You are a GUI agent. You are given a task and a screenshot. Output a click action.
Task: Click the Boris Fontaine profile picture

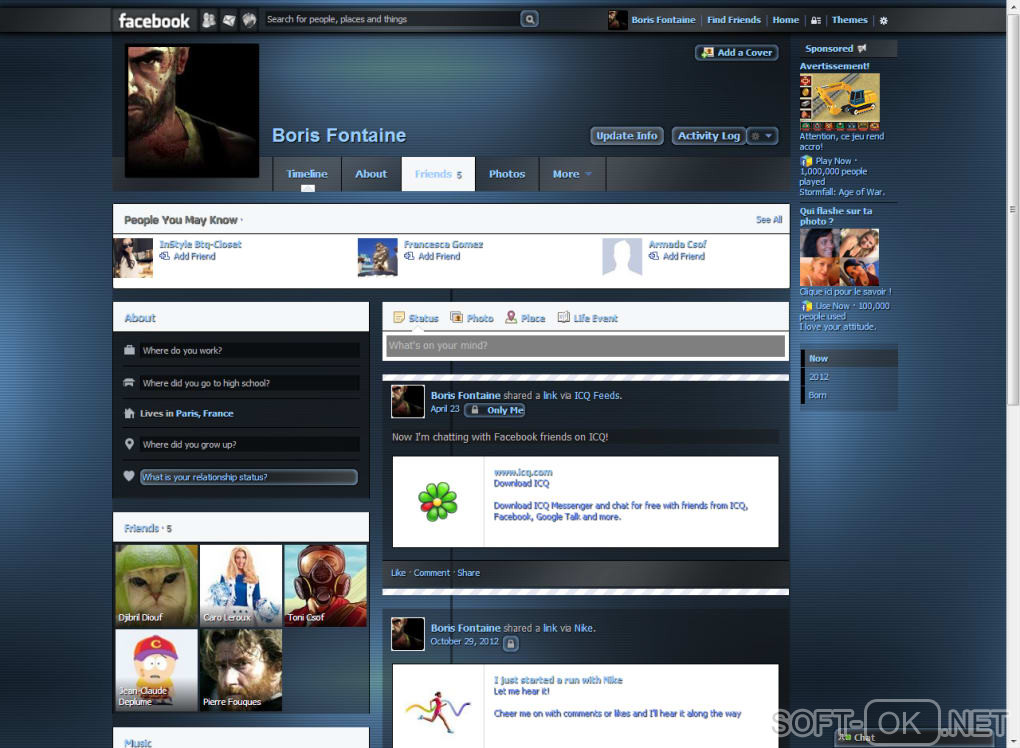(192, 111)
